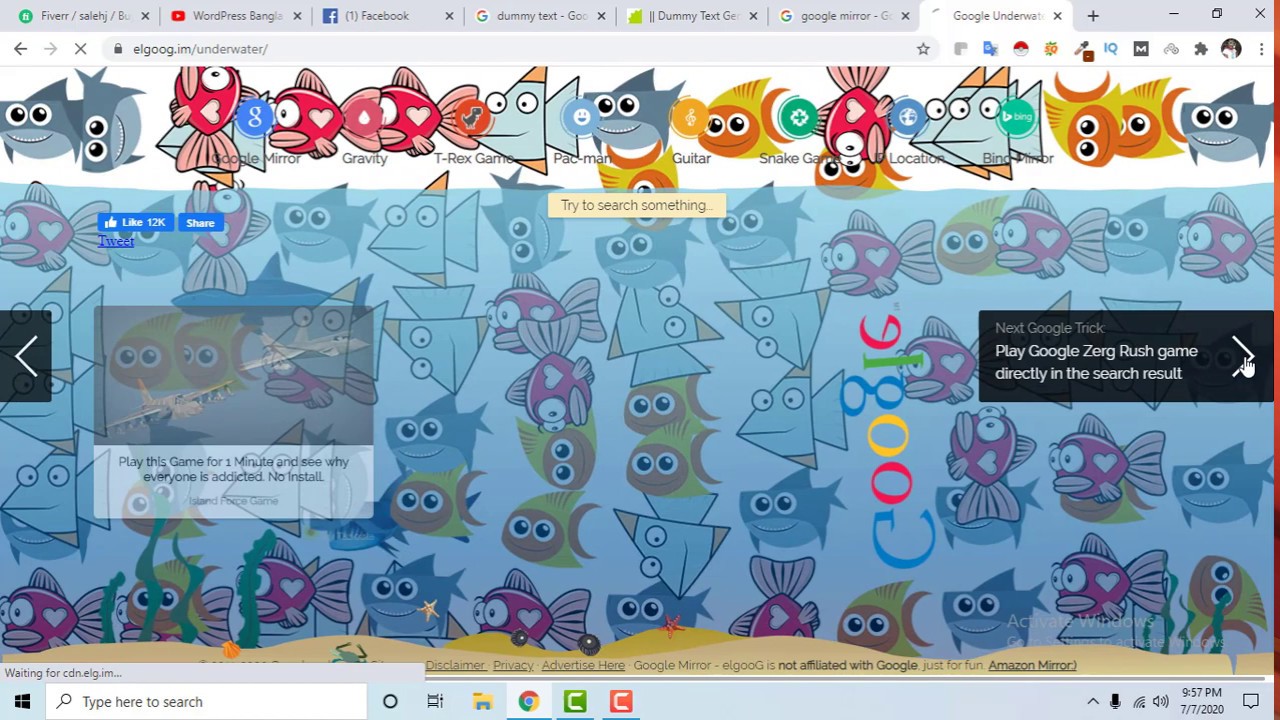Open the Privacy link
The image size is (1280, 720).
(x=513, y=665)
